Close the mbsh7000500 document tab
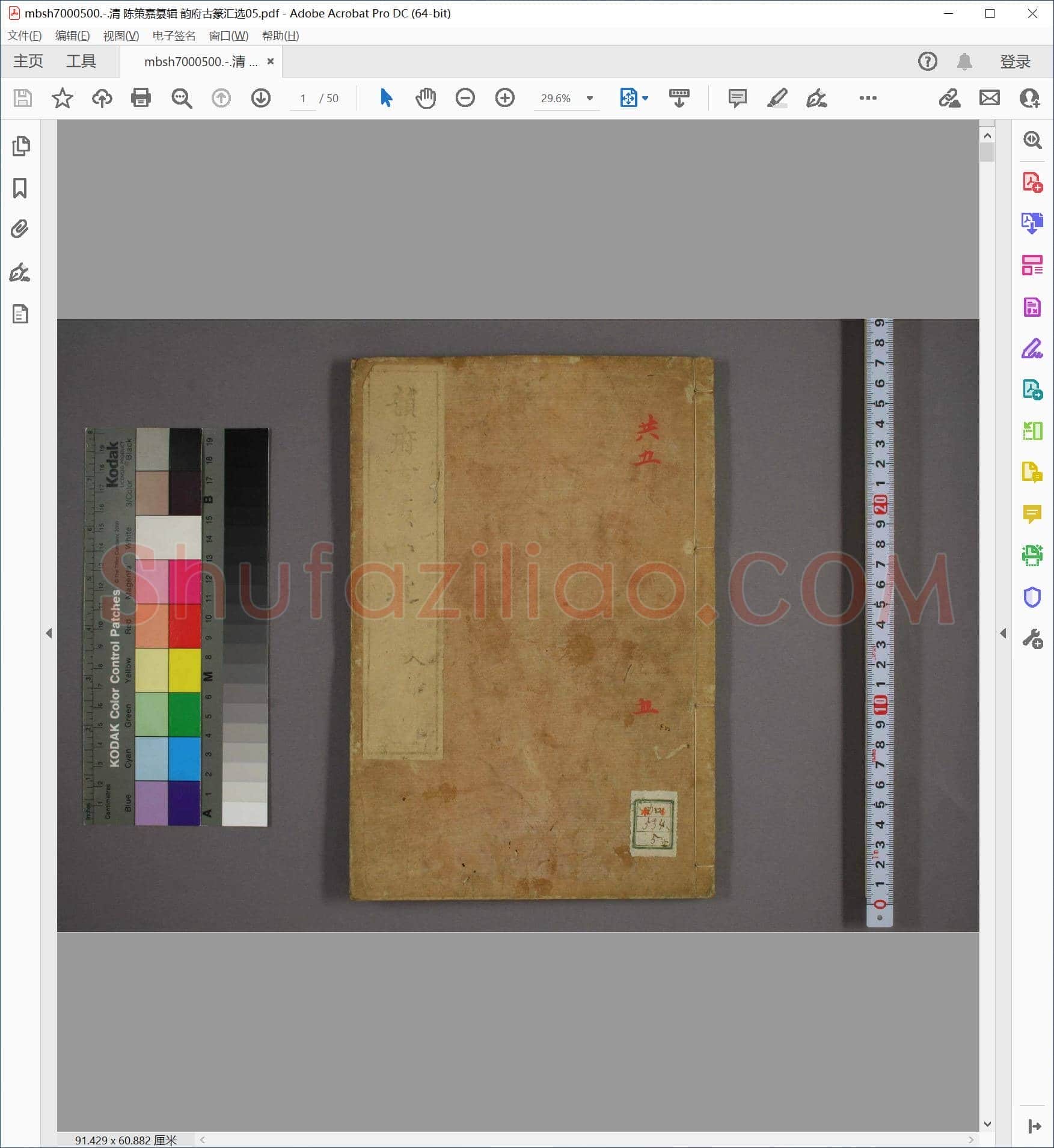Image resolution: width=1054 pixels, height=1148 pixels. (x=271, y=61)
